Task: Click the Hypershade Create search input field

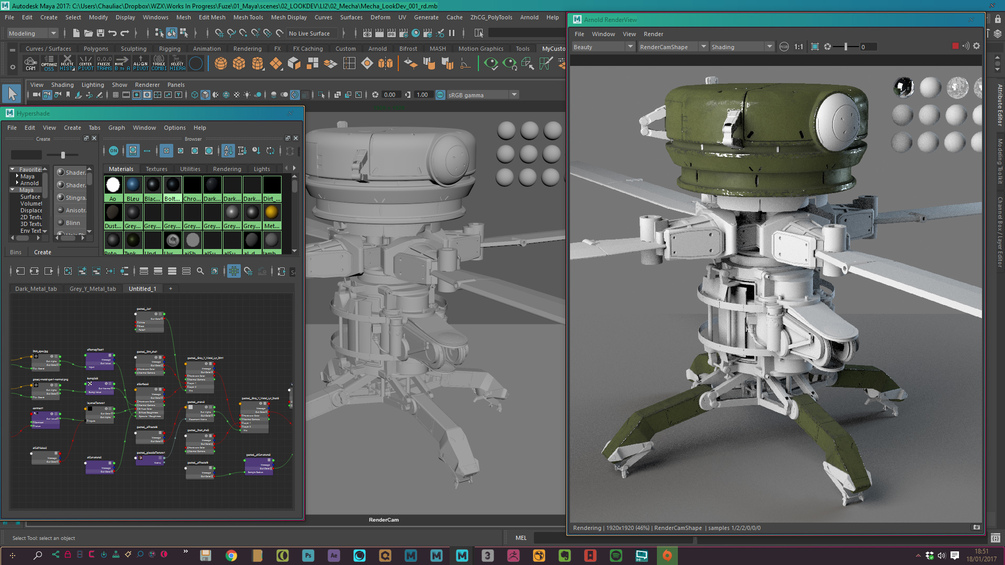Action: 26,154
